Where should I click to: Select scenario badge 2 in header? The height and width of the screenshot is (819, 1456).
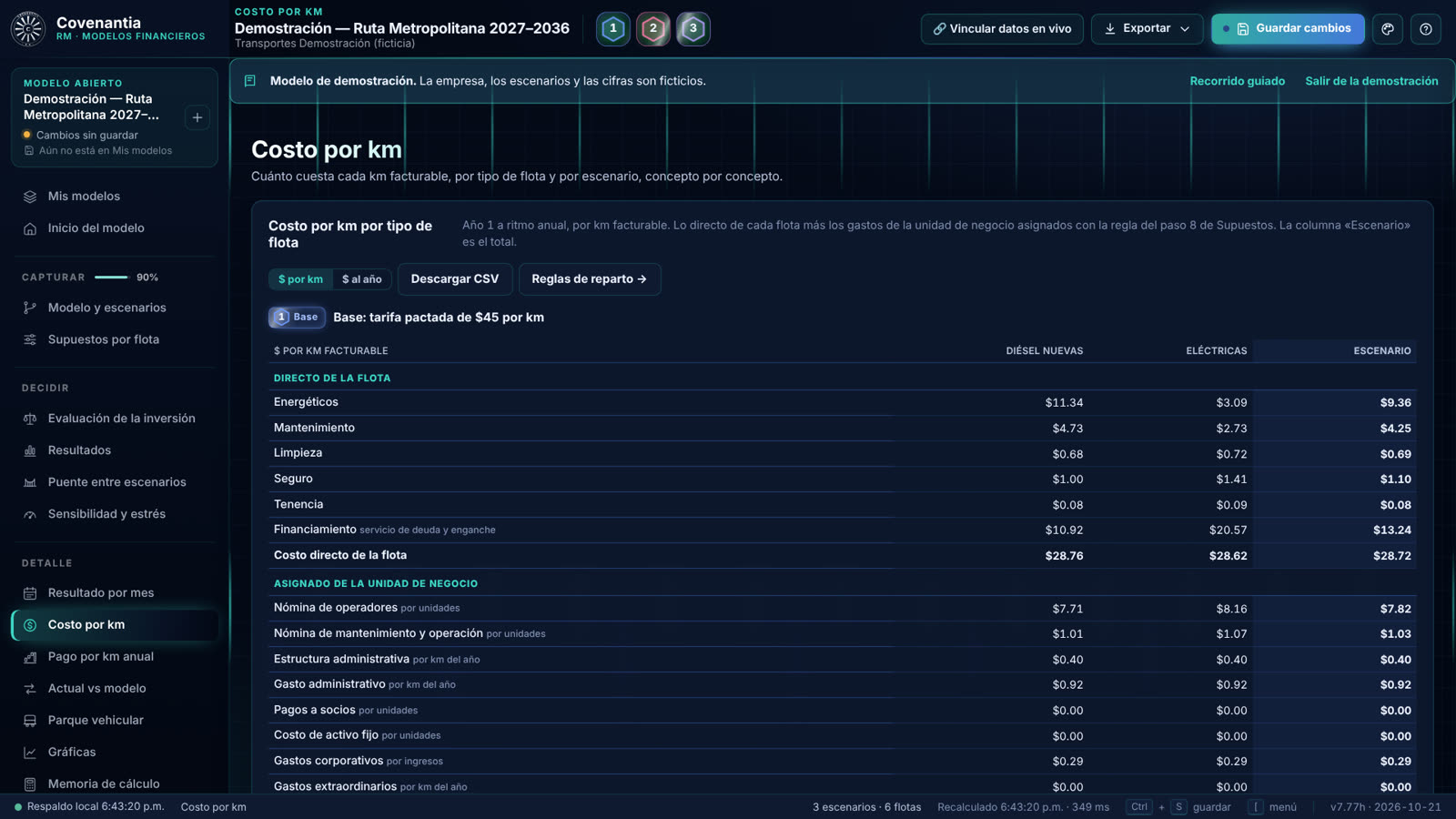[652, 29]
